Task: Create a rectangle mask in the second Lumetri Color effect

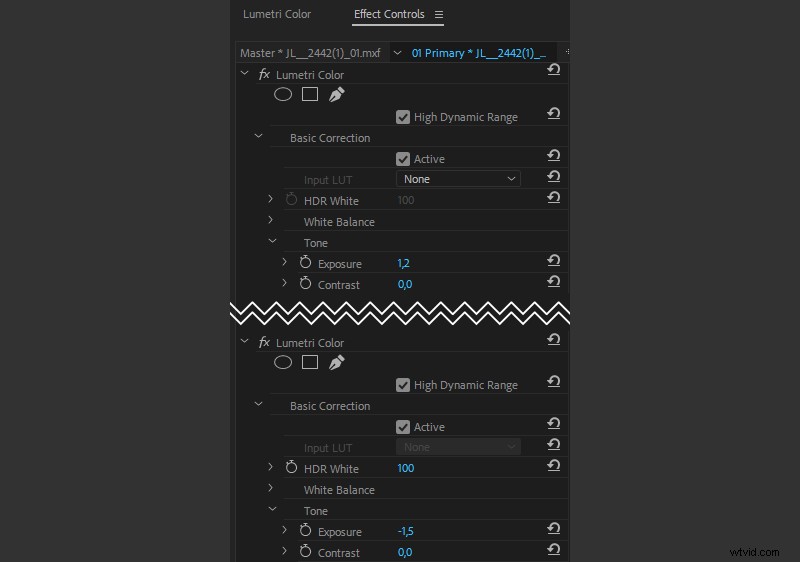Action: pos(310,363)
